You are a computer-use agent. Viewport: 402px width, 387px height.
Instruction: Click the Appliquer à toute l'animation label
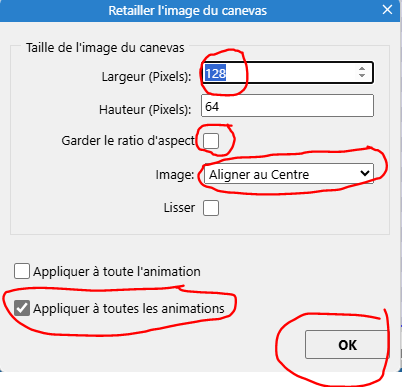pyautogui.click(x=117, y=272)
